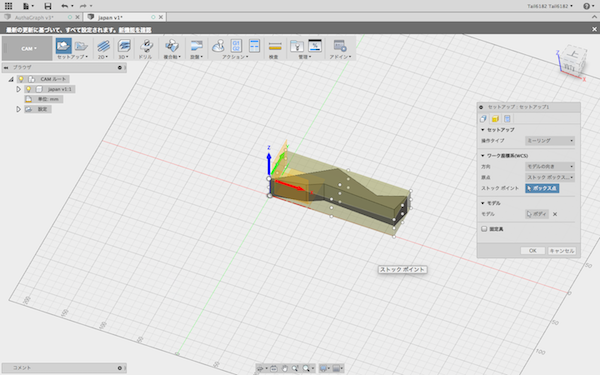600x375 pixels.
Task: Open the 3D milling operations icon
Action: (124, 46)
